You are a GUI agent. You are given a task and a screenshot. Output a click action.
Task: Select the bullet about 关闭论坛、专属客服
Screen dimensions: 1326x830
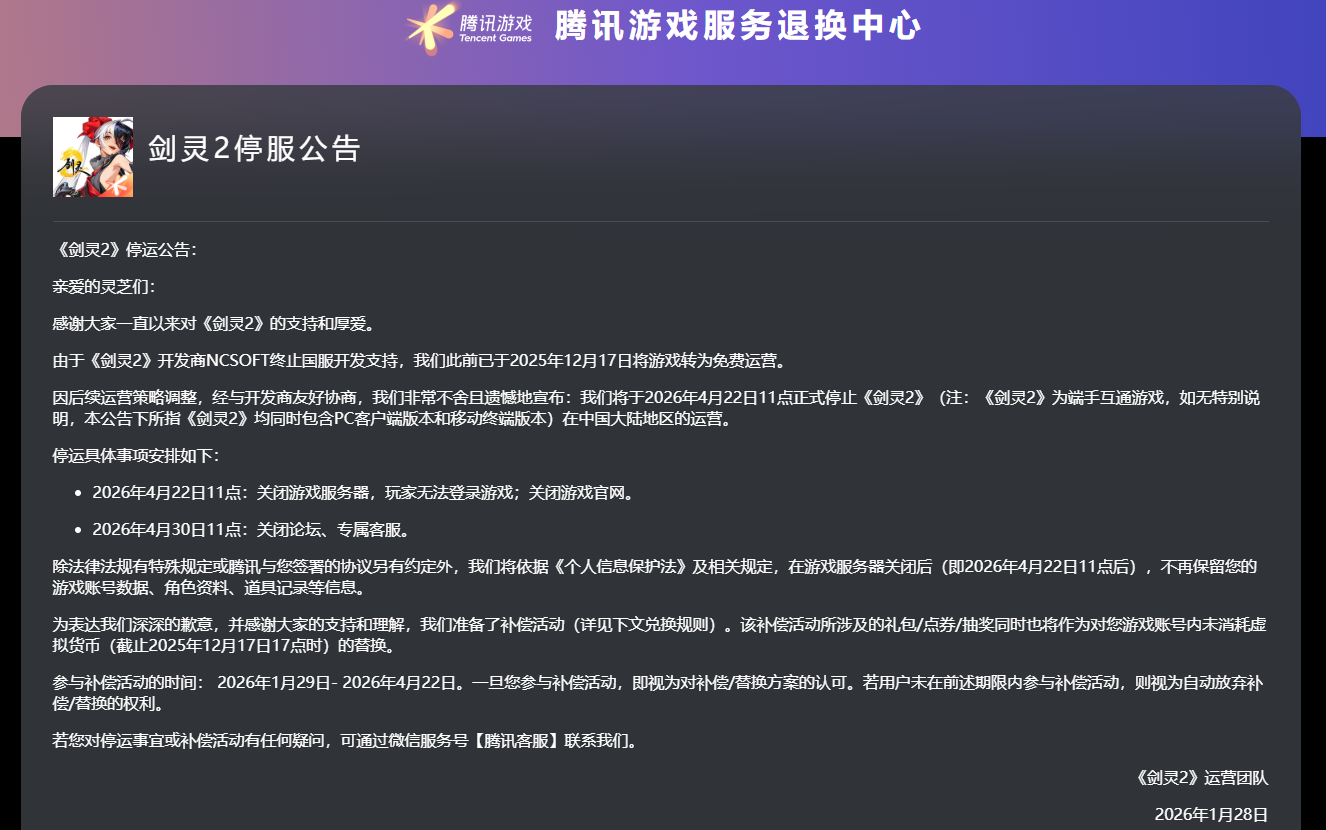click(250, 529)
